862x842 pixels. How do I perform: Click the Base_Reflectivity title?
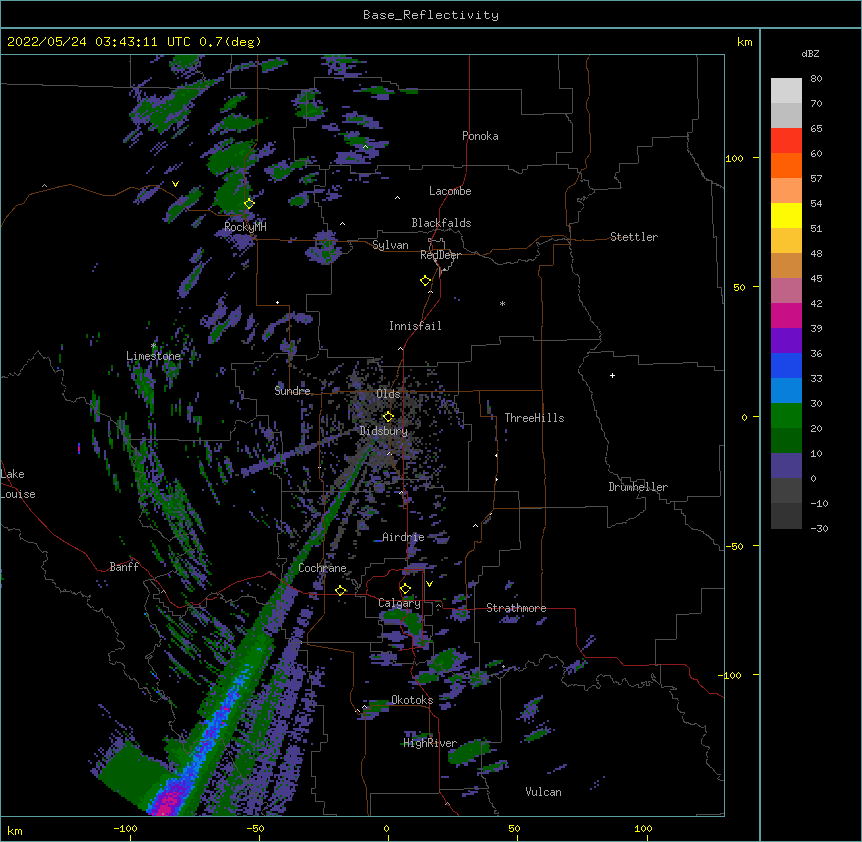(431, 15)
